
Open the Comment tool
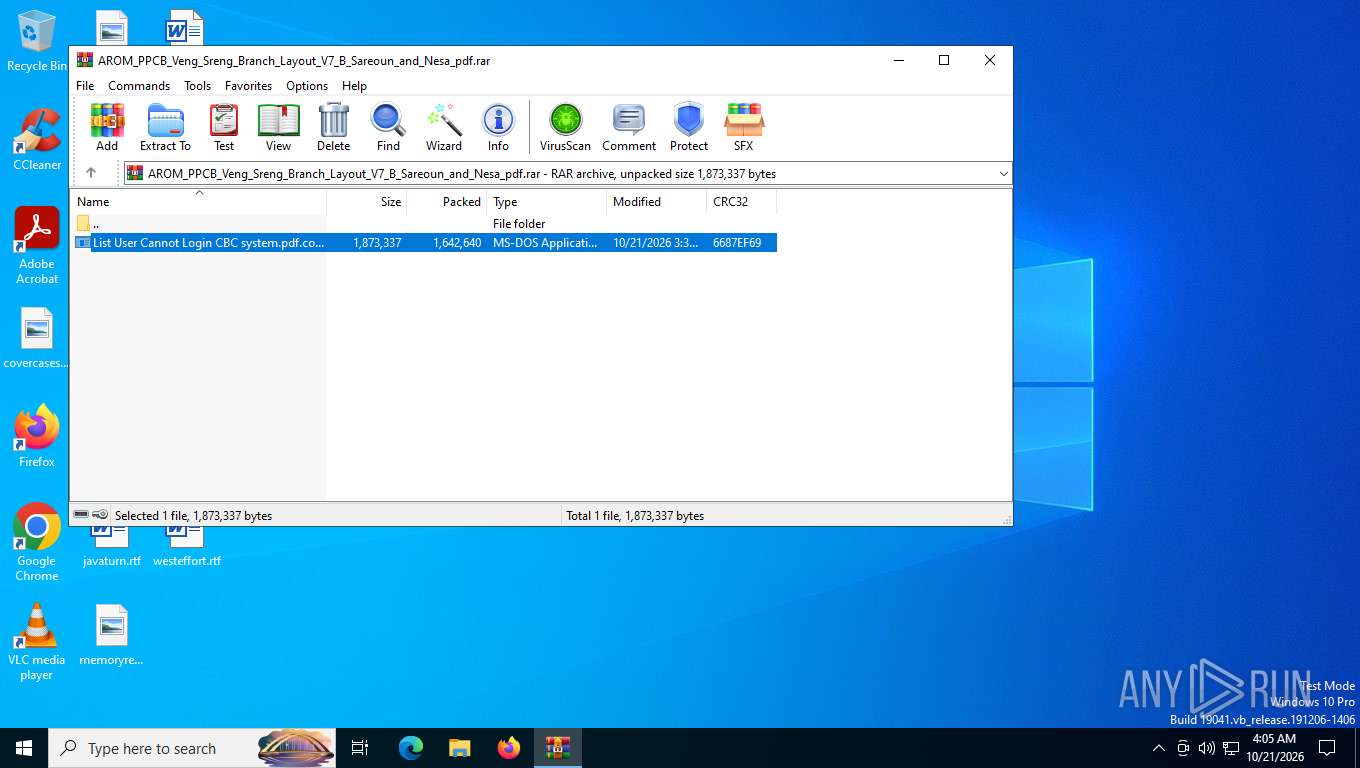click(629, 127)
